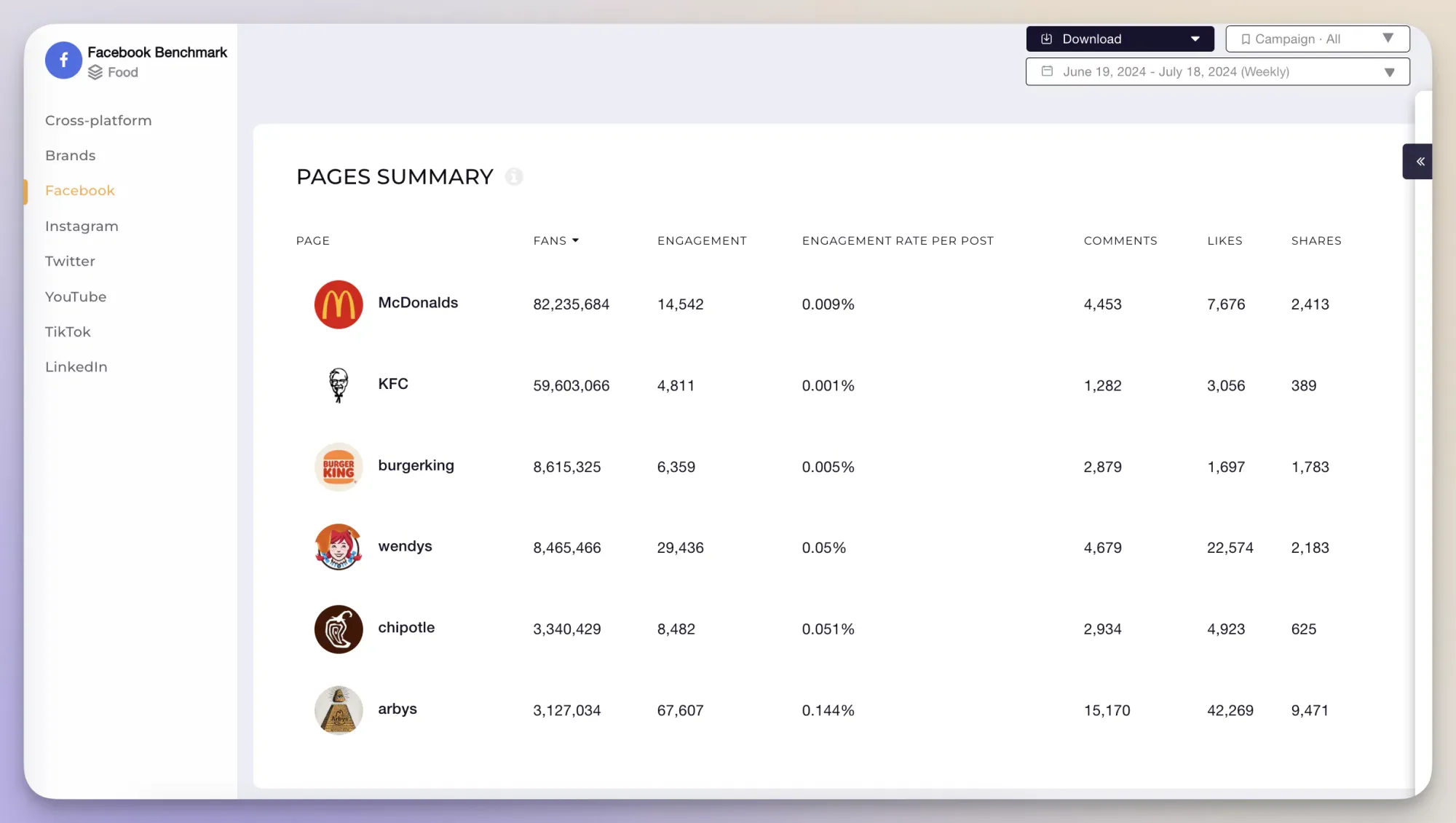Open the Brands section

[x=70, y=156]
